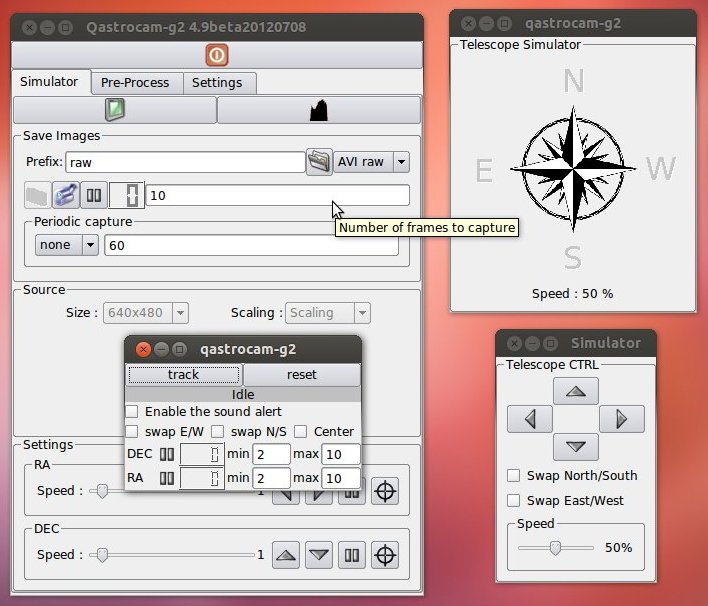Enable Swap East/West in Simulator window
Viewport: 708px width, 606px height.
coord(513,500)
